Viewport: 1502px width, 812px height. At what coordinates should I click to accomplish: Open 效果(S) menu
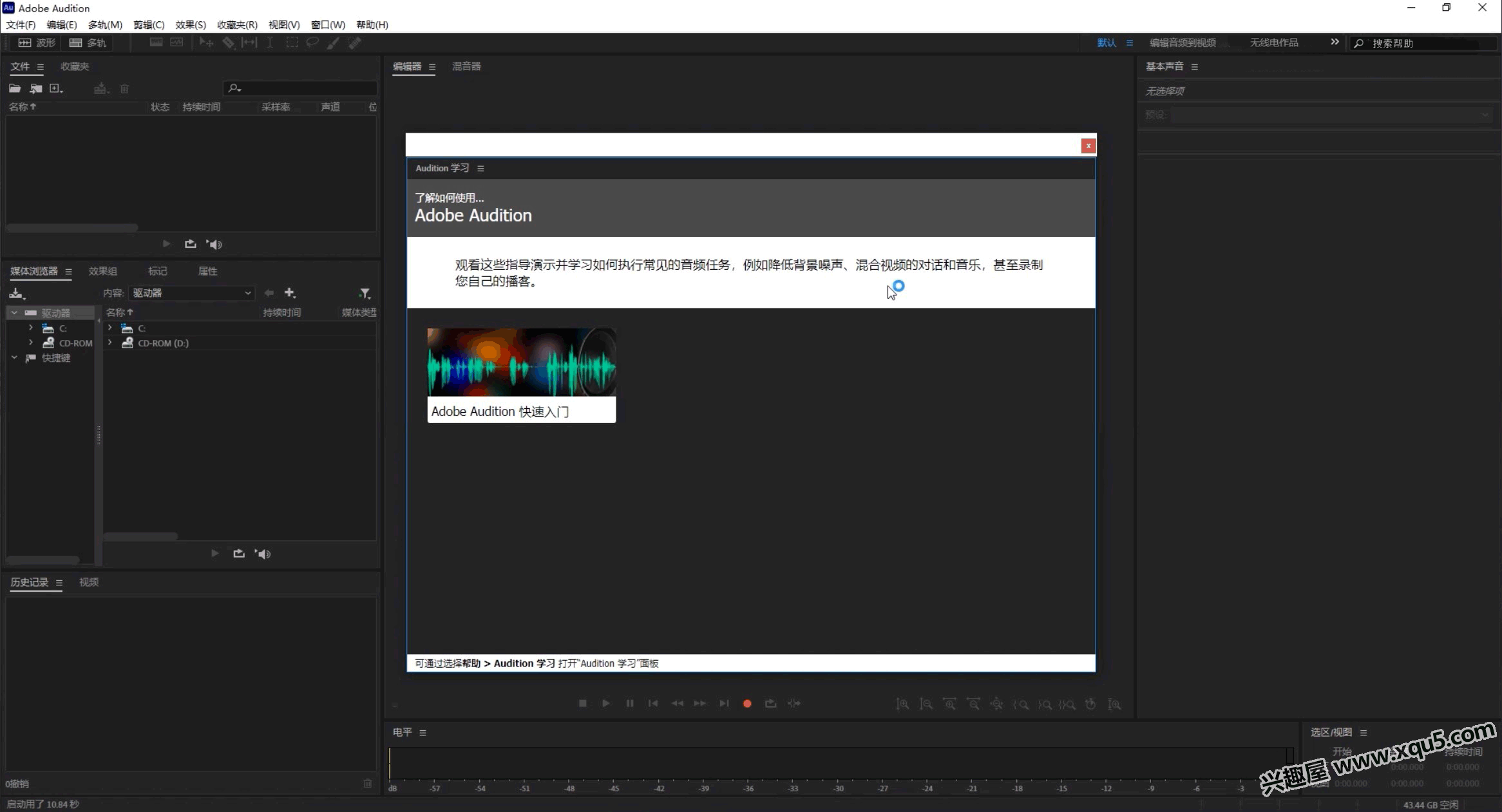(191, 24)
